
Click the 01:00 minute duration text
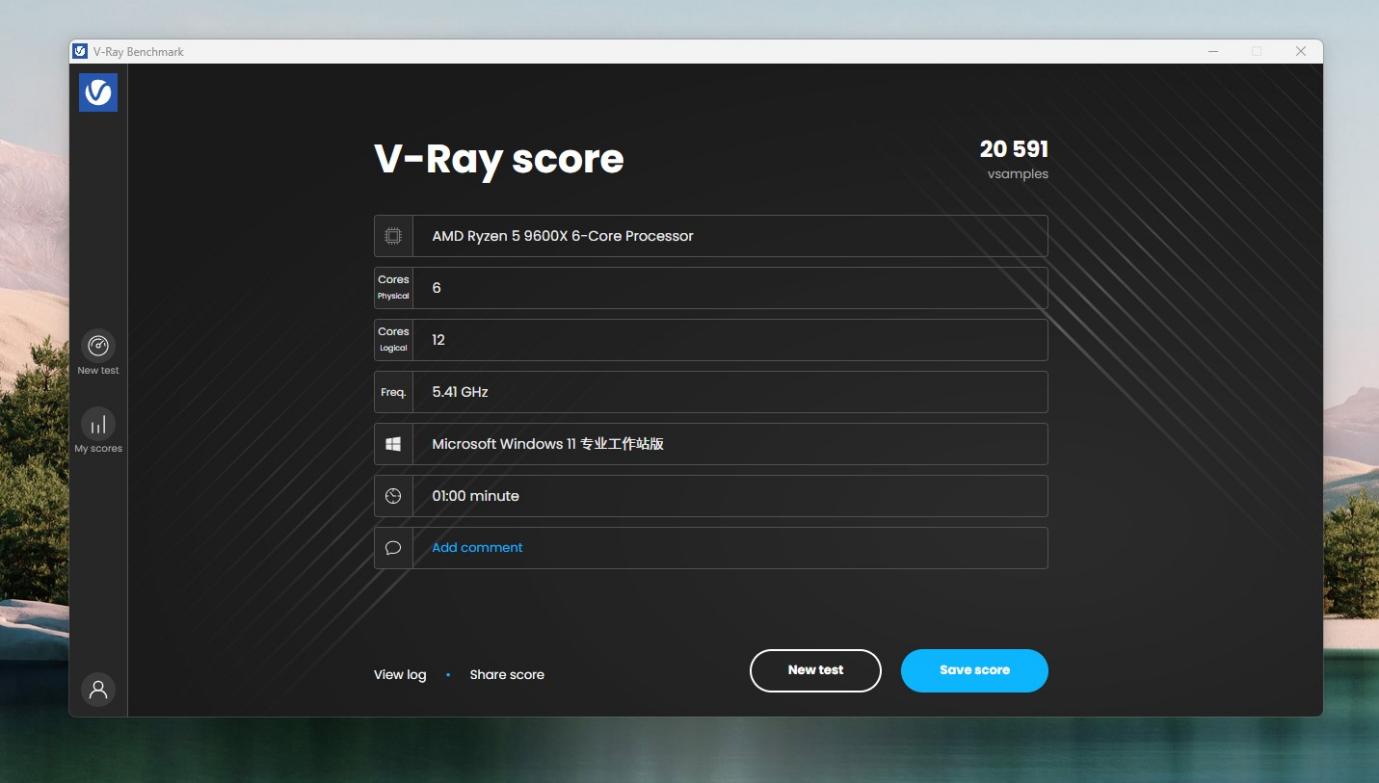pos(475,496)
